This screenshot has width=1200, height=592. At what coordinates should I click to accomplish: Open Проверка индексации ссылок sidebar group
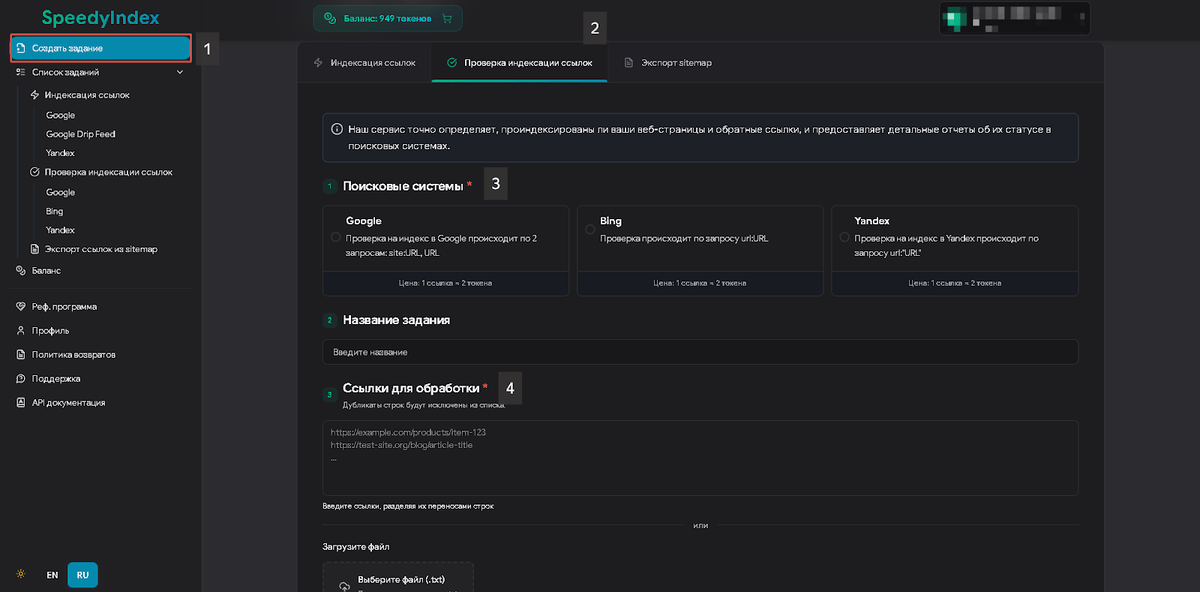(108, 172)
